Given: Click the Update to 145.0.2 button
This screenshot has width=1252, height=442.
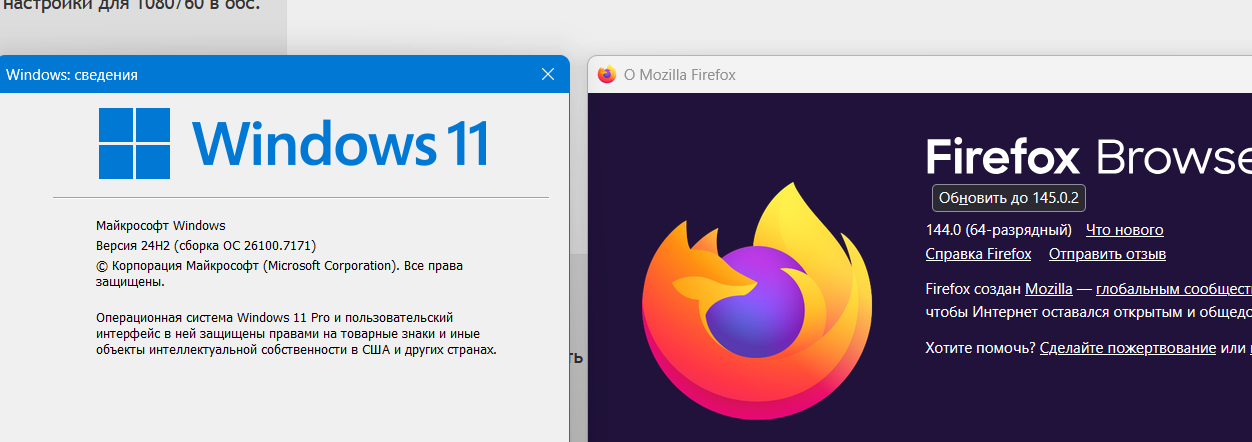Looking at the screenshot, I should coord(1009,198).
